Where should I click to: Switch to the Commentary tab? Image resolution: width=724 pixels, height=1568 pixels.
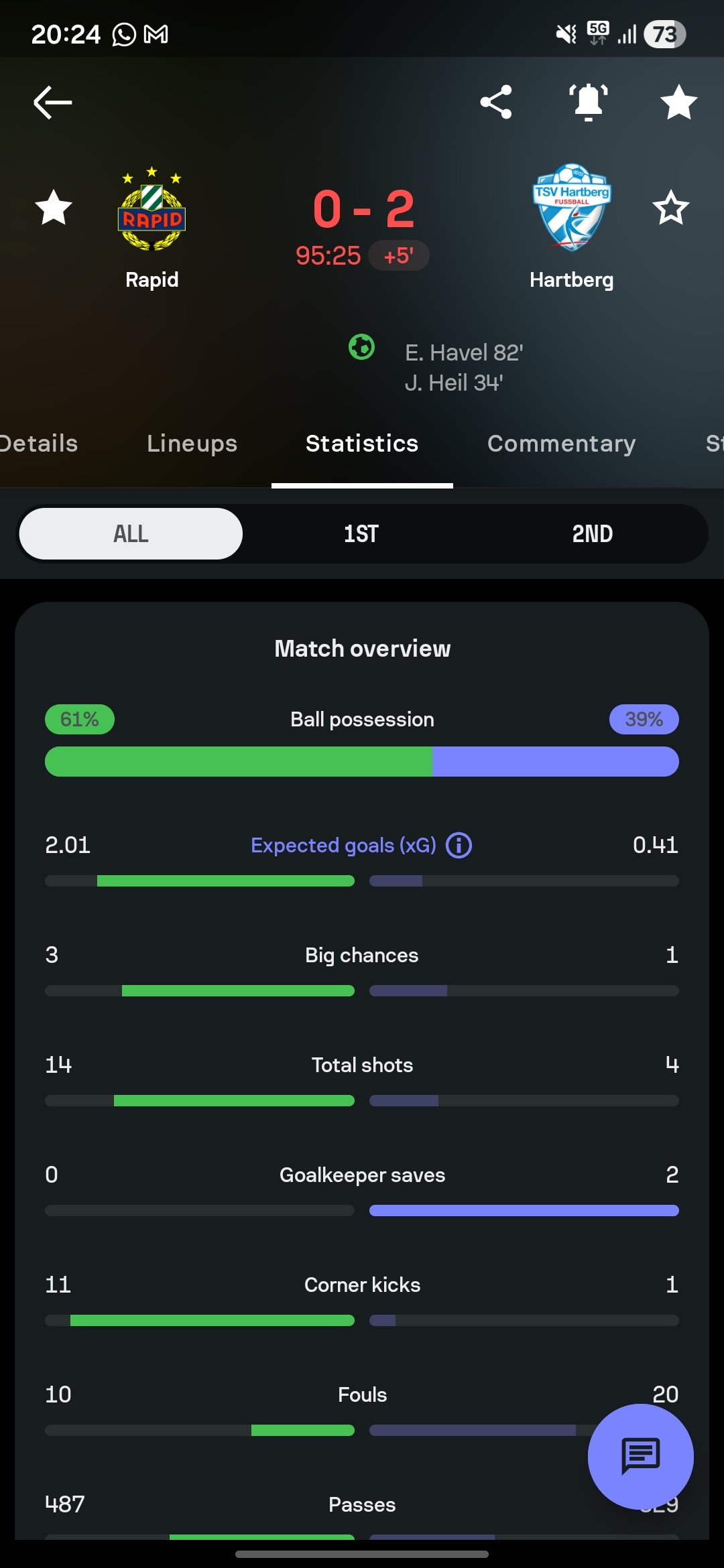561,444
